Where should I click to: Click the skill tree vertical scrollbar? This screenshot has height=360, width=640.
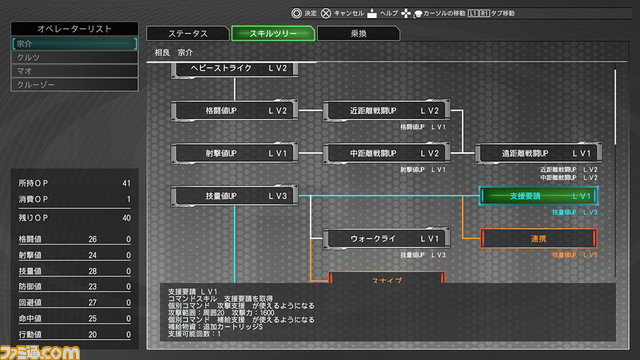(x=616, y=106)
